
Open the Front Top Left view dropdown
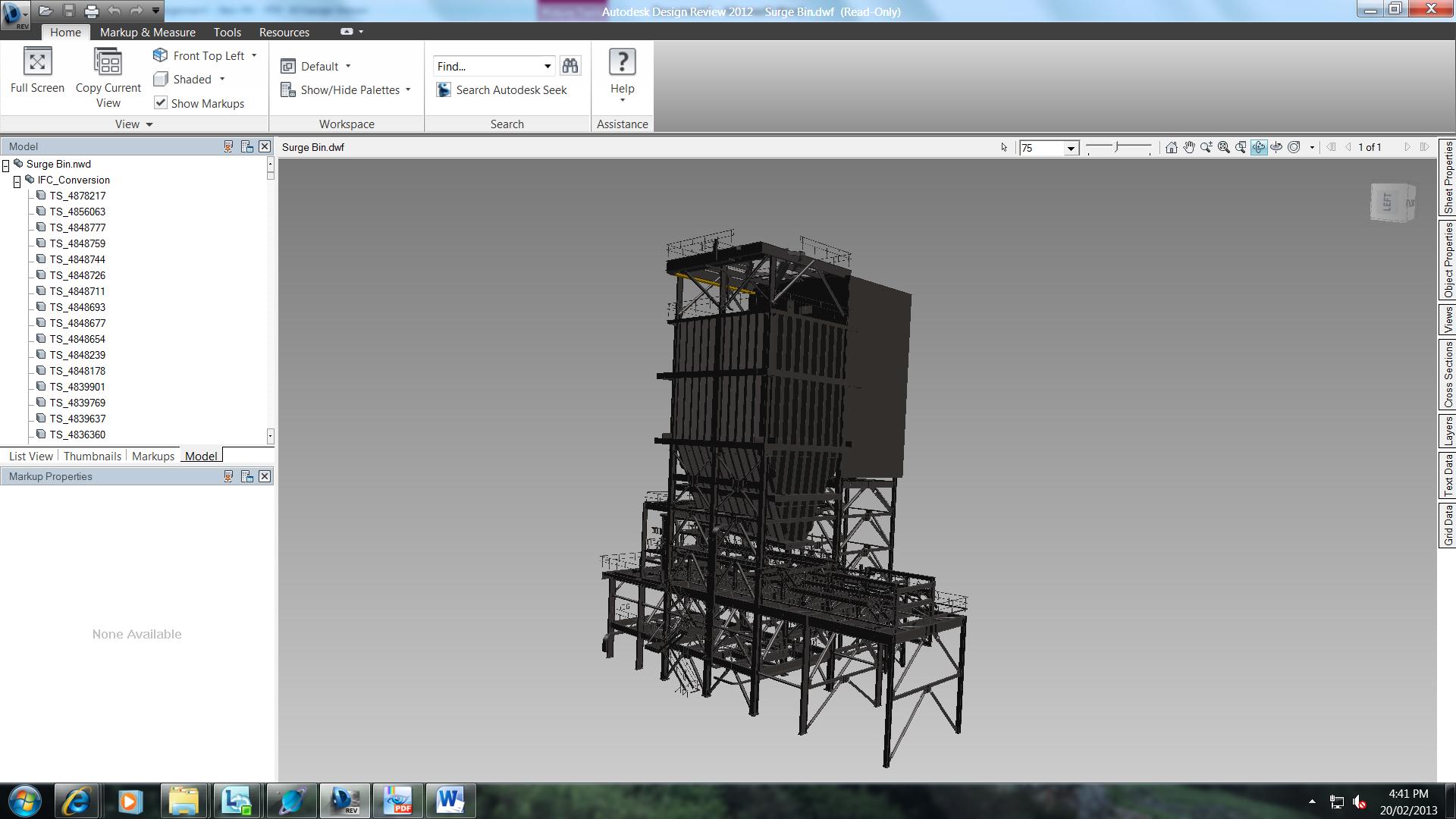point(254,55)
